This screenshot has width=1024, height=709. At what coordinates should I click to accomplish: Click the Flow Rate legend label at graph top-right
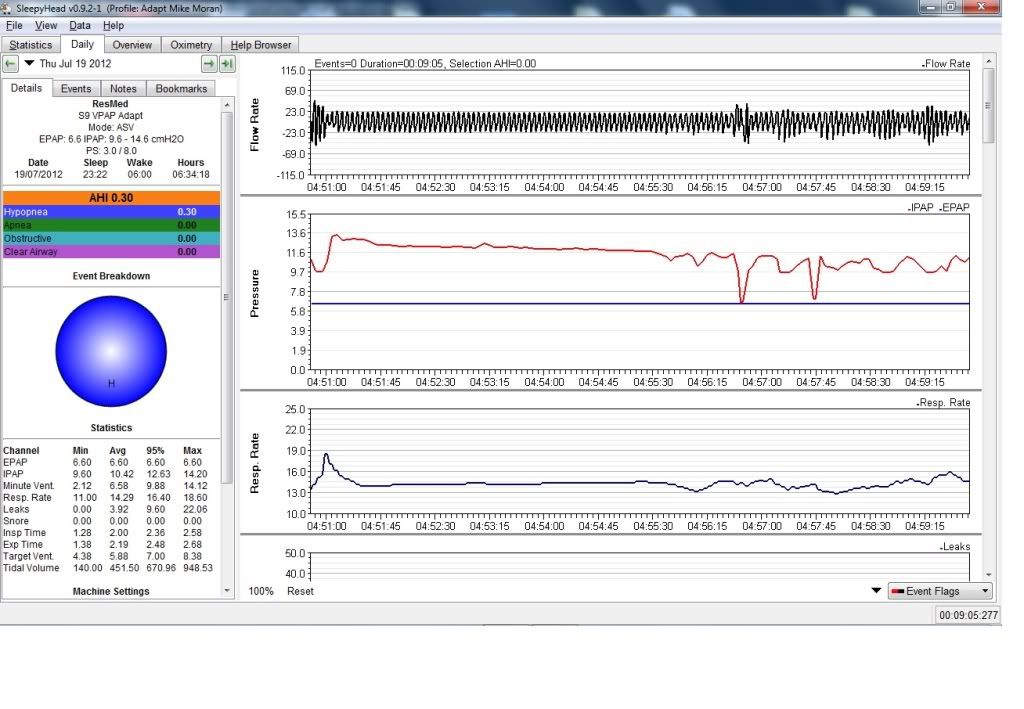pos(947,63)
